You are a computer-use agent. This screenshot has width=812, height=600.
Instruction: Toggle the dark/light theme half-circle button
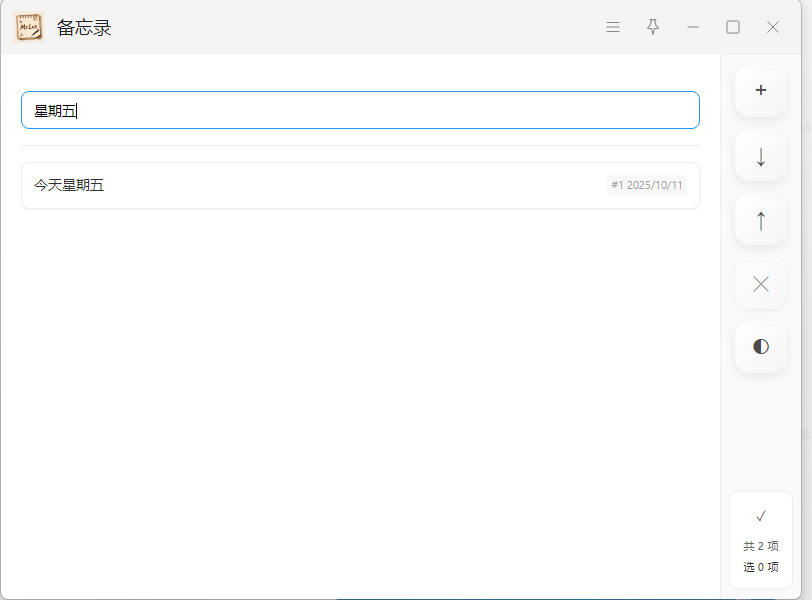[760, 347]
